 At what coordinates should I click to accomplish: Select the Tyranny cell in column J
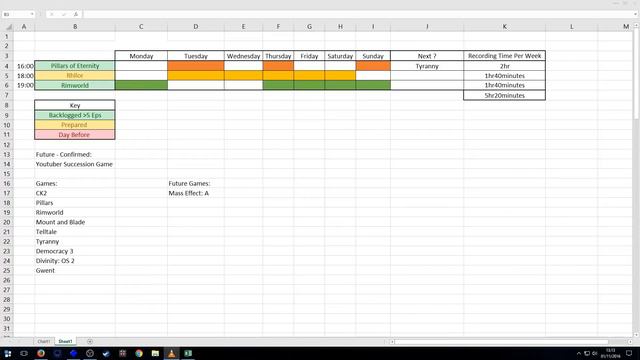(427, 66)
